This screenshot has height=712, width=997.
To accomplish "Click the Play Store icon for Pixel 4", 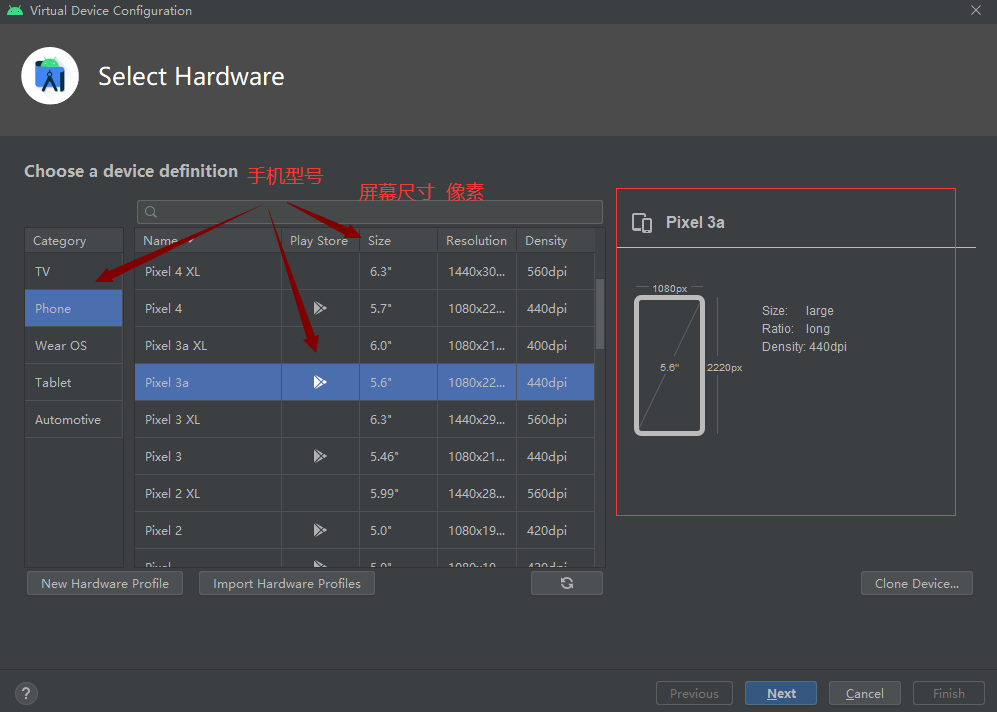I will point(320,308).
